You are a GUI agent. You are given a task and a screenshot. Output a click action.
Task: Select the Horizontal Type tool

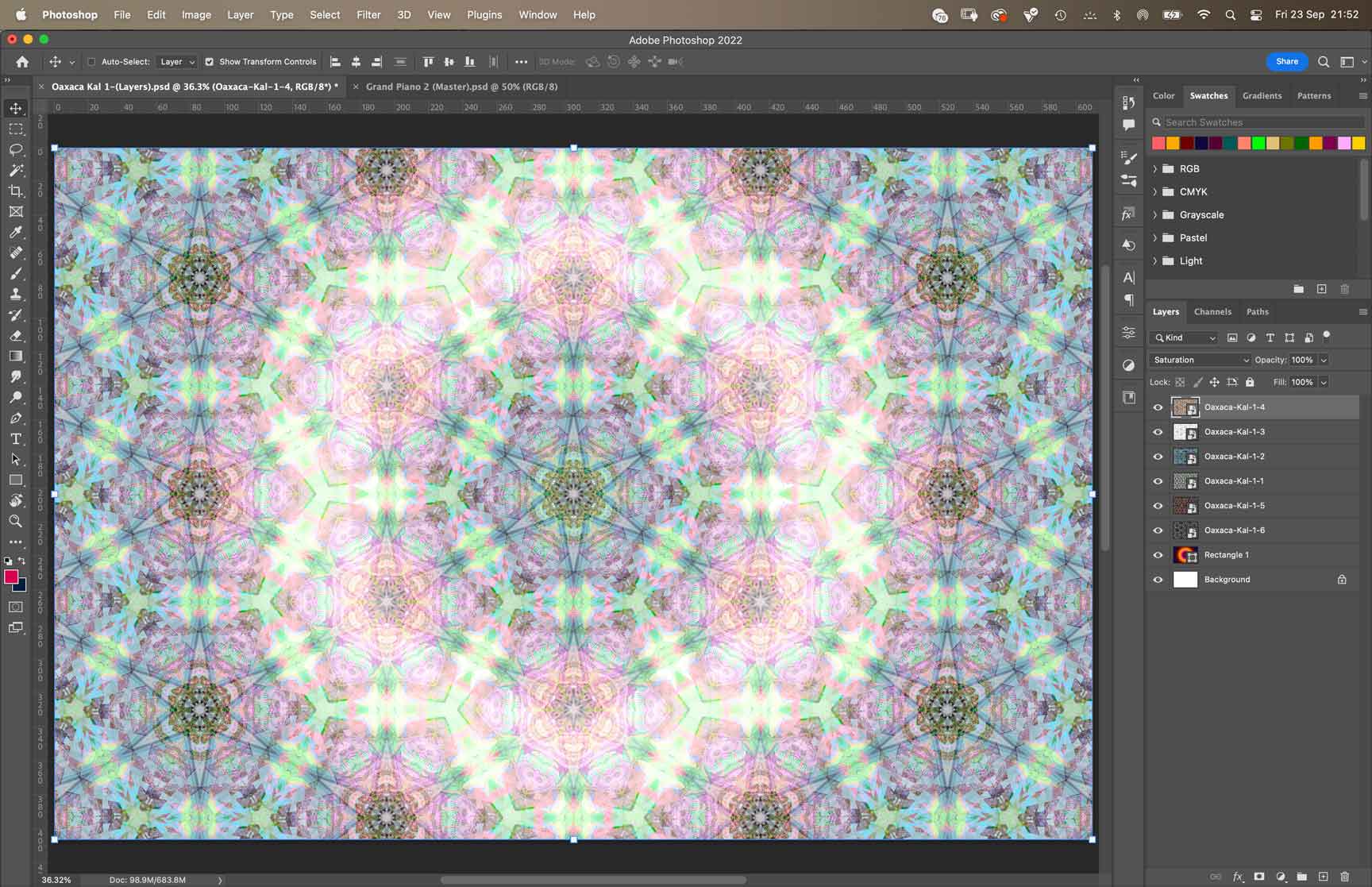(16, 438)
